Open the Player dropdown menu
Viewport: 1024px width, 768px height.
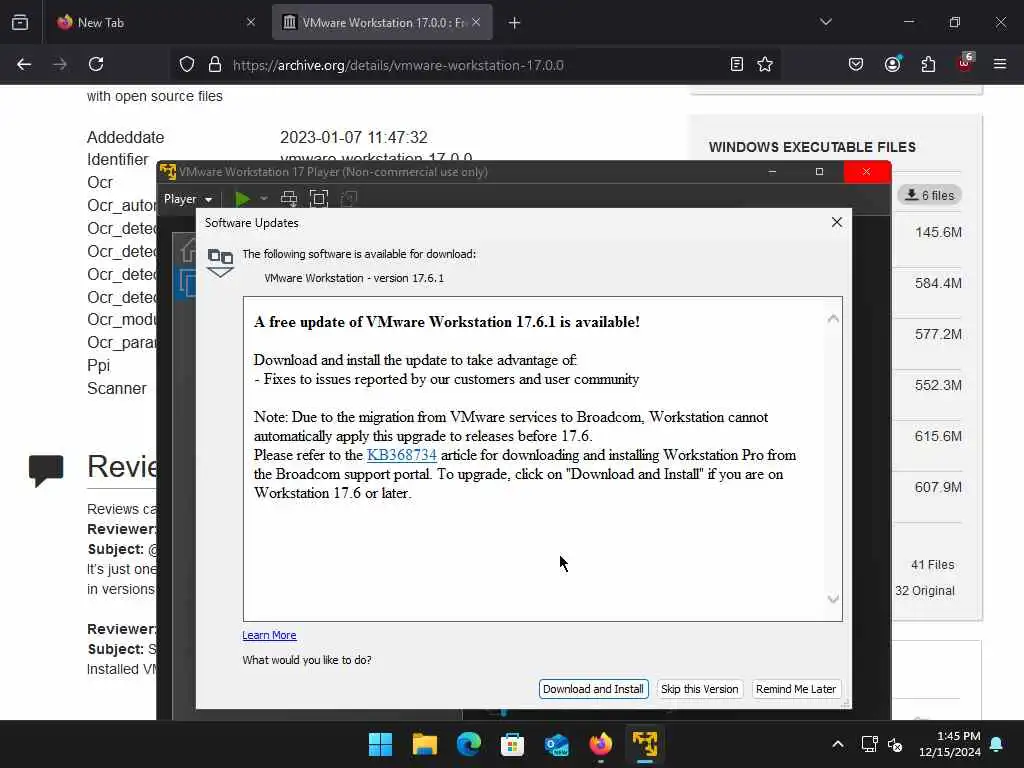pyautogui.click(x=187, y=199)
